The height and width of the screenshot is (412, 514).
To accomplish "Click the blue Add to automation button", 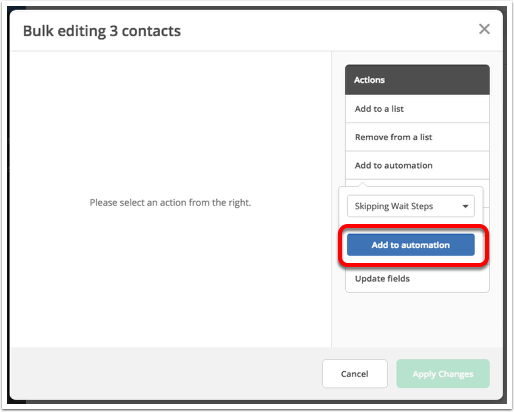I will pos(411,245).
